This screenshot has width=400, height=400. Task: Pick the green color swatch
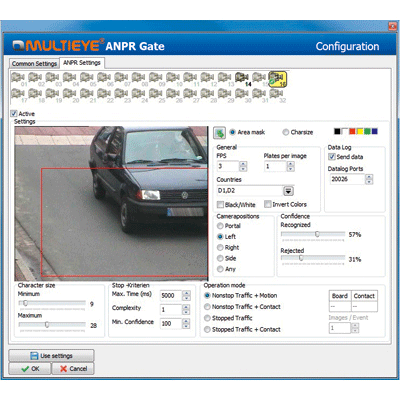pos(367,131)
